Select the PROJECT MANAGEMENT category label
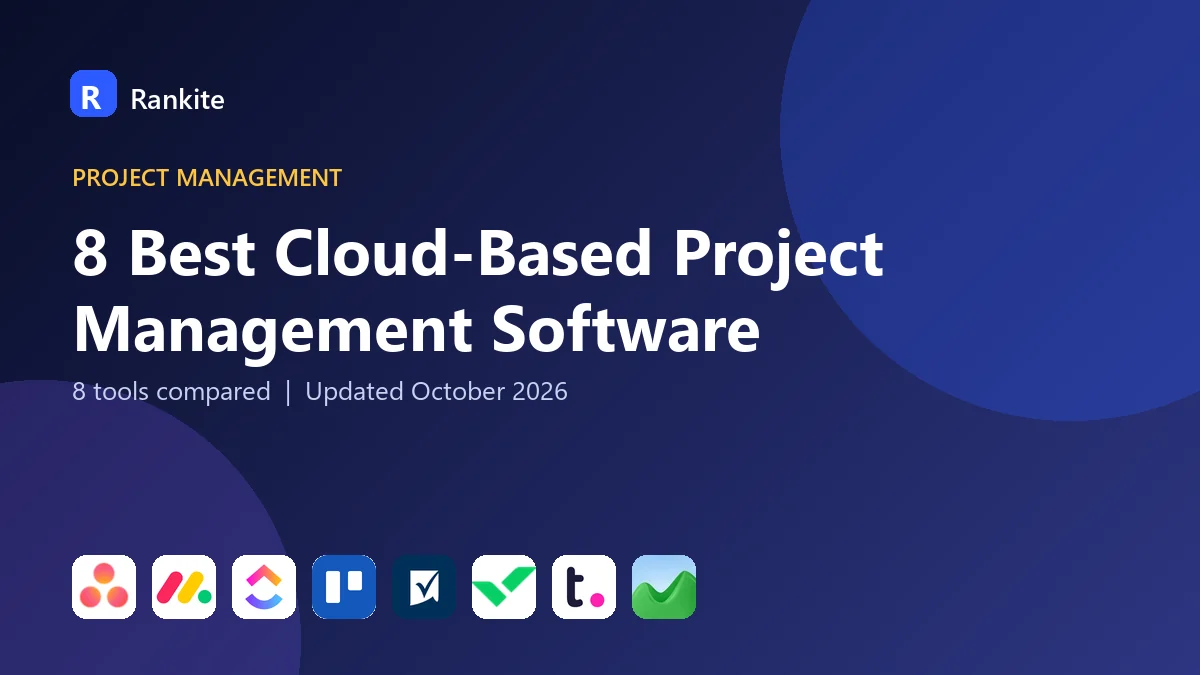 (x=207, y=178)
